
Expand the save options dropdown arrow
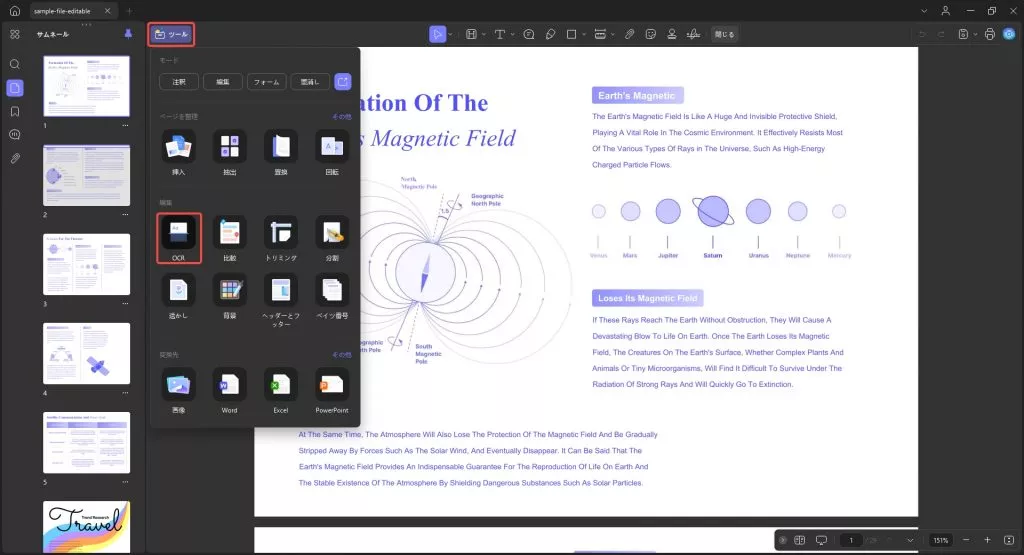tap(976, 35)
